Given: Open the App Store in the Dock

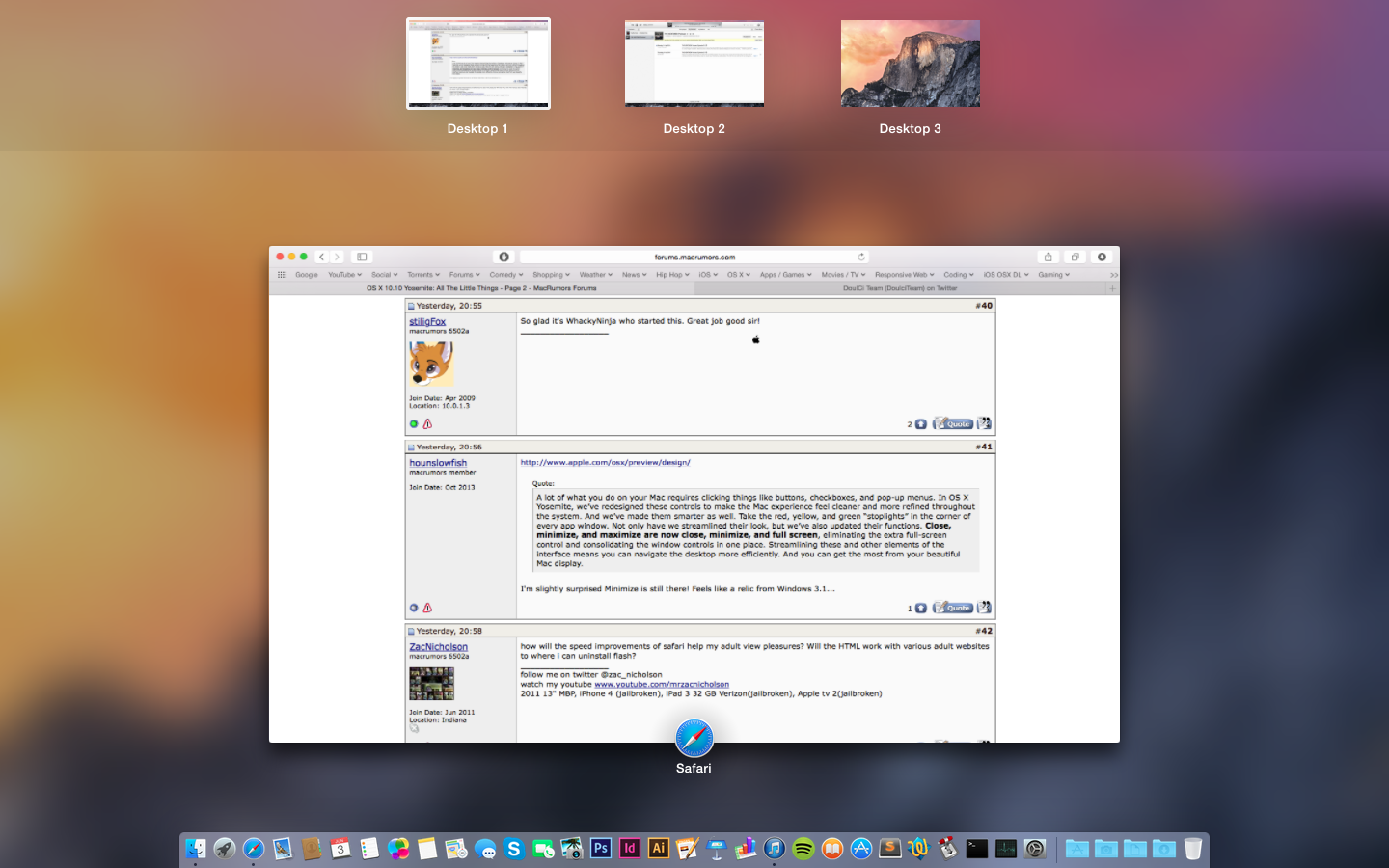Looking at the screenshot, I should (861, 849).
